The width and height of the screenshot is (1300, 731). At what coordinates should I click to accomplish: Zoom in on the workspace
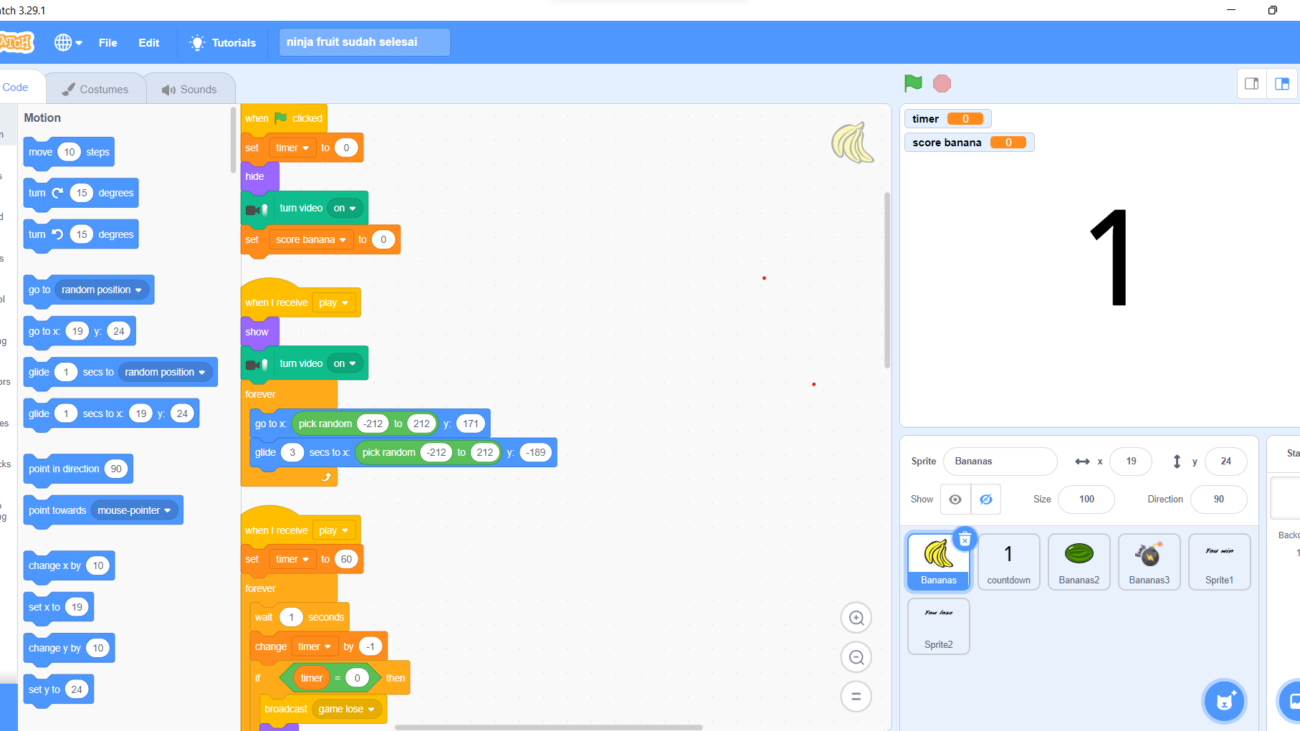click(x=856, y=618)
